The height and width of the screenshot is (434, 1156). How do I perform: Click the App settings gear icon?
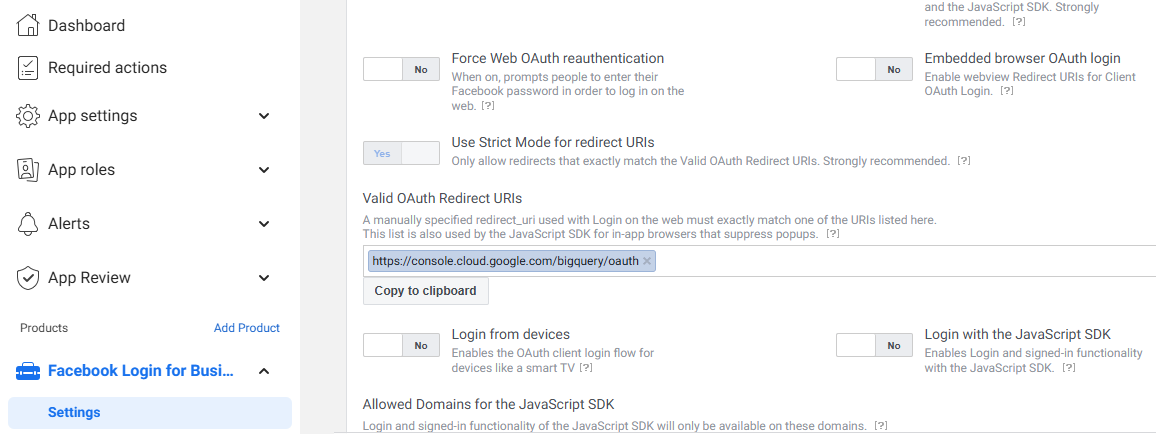(x=28, y=116)
